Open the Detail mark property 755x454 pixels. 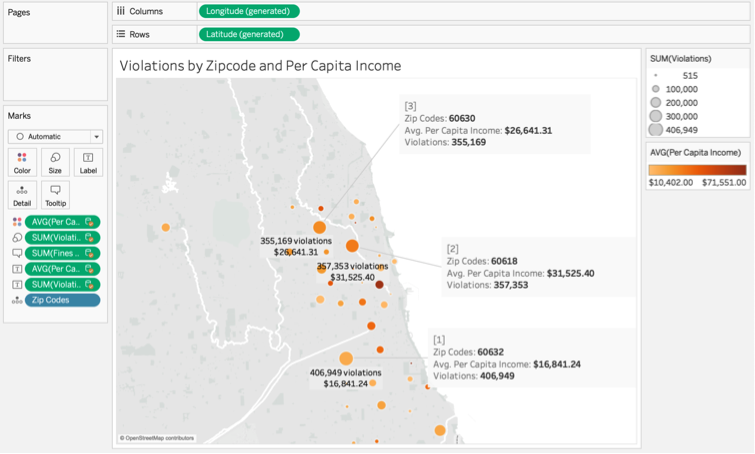pos(22,194)
